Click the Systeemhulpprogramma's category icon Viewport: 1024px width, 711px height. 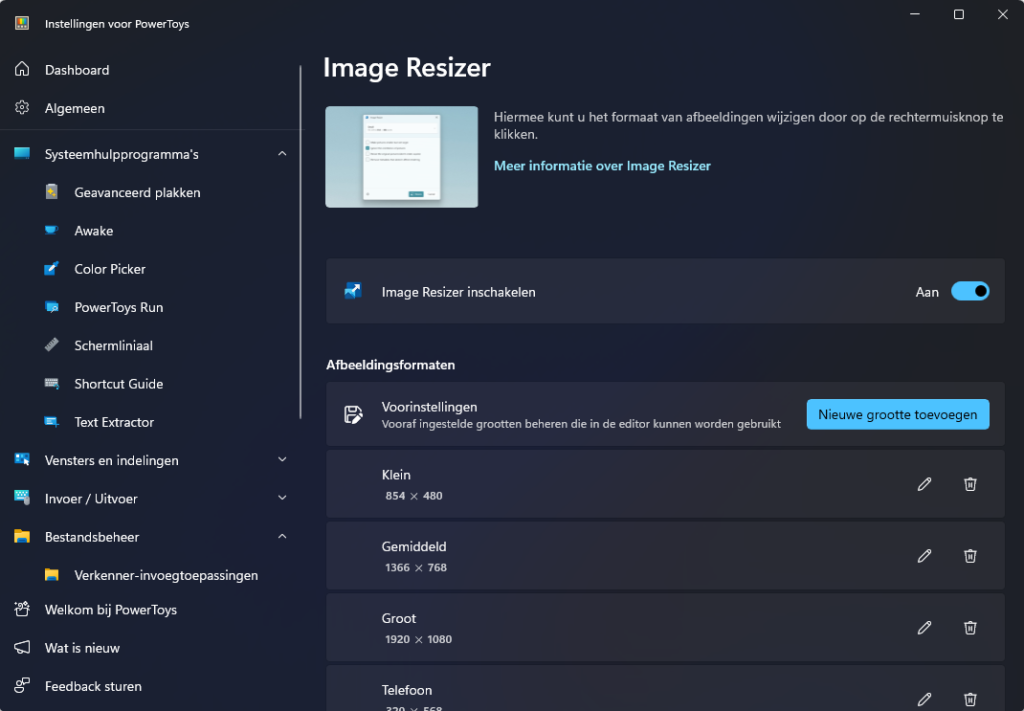tap(22, 153)
